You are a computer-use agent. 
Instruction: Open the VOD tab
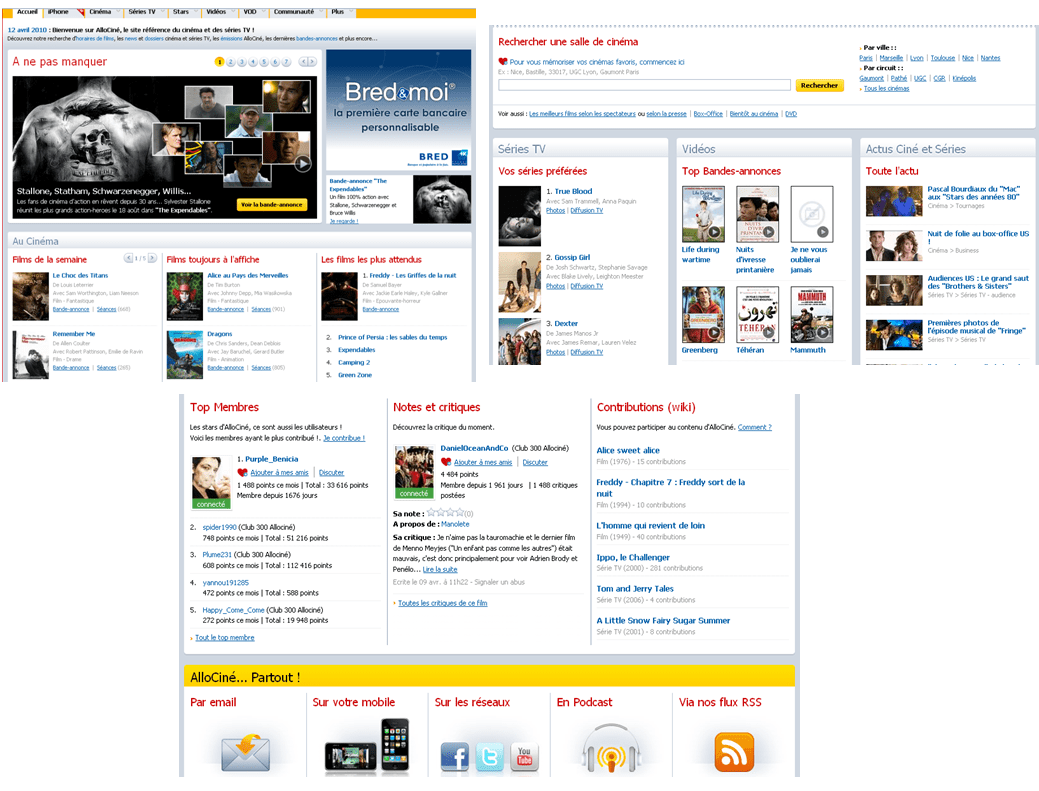[x=249, y=12]
